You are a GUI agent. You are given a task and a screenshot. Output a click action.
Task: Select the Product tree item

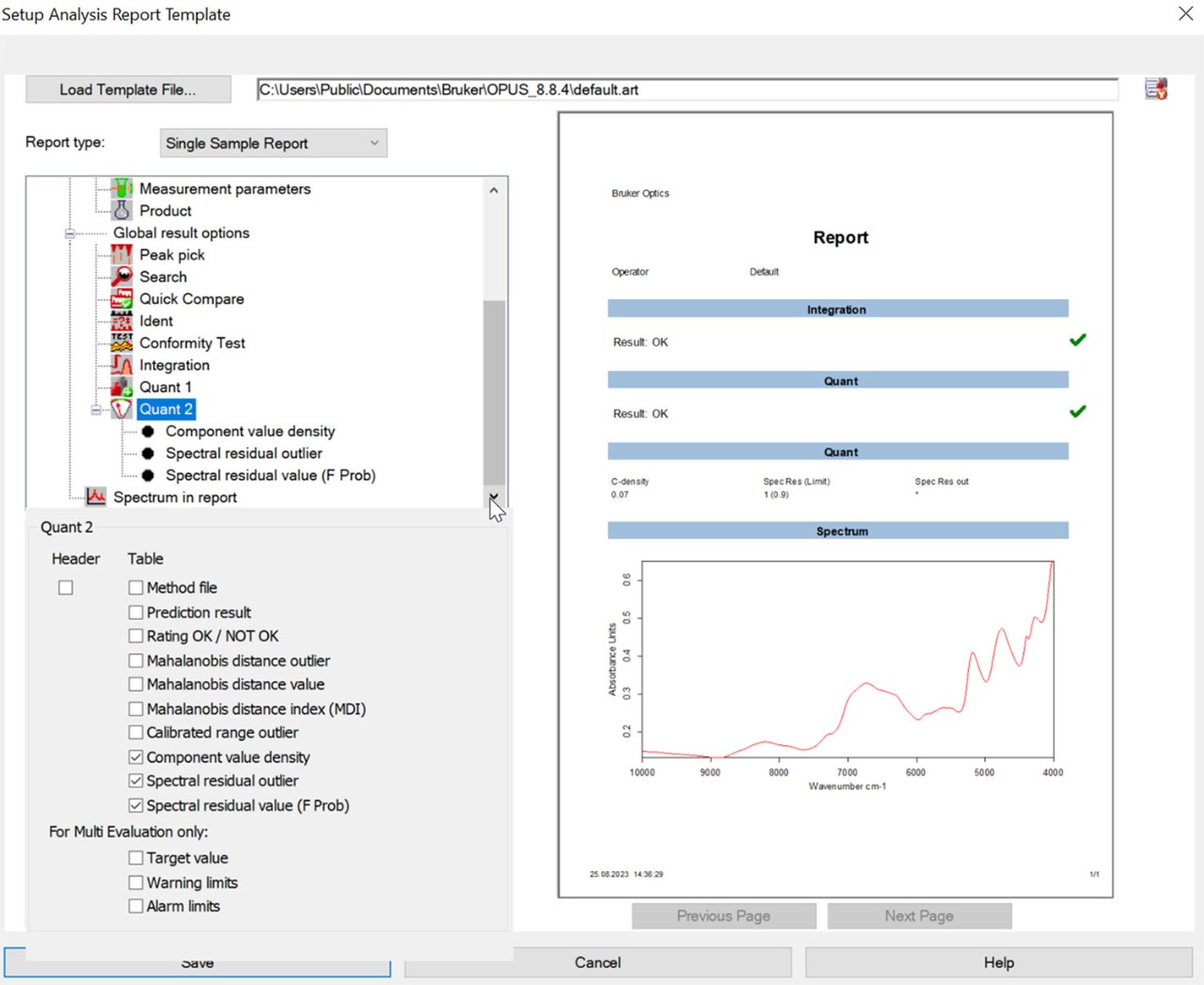pyautogui.click(x=166, y=211)
